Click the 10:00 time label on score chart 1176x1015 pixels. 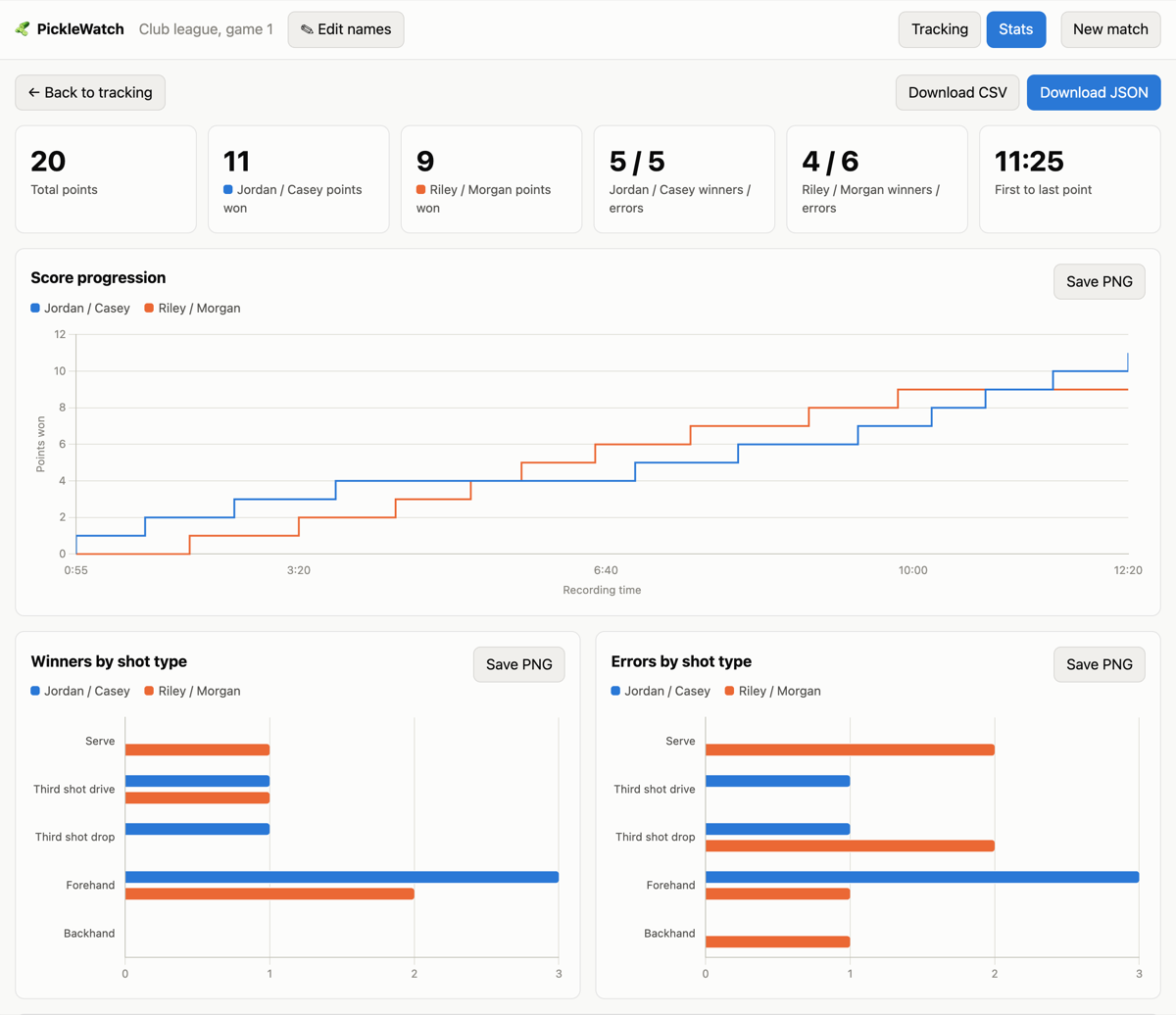pyautogui.click(x=913, y=570)
